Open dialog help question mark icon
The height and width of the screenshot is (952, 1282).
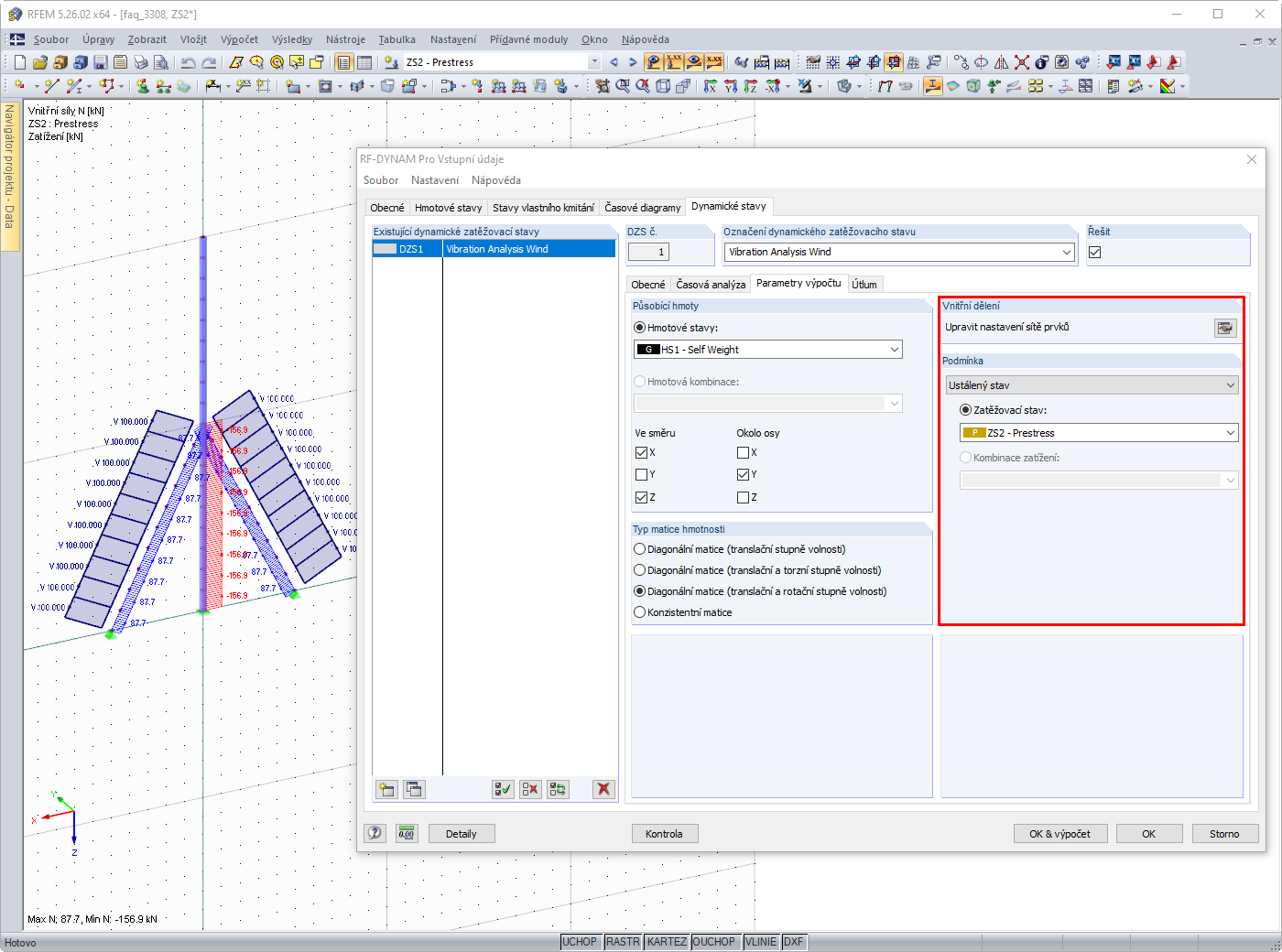click(375, 833)
